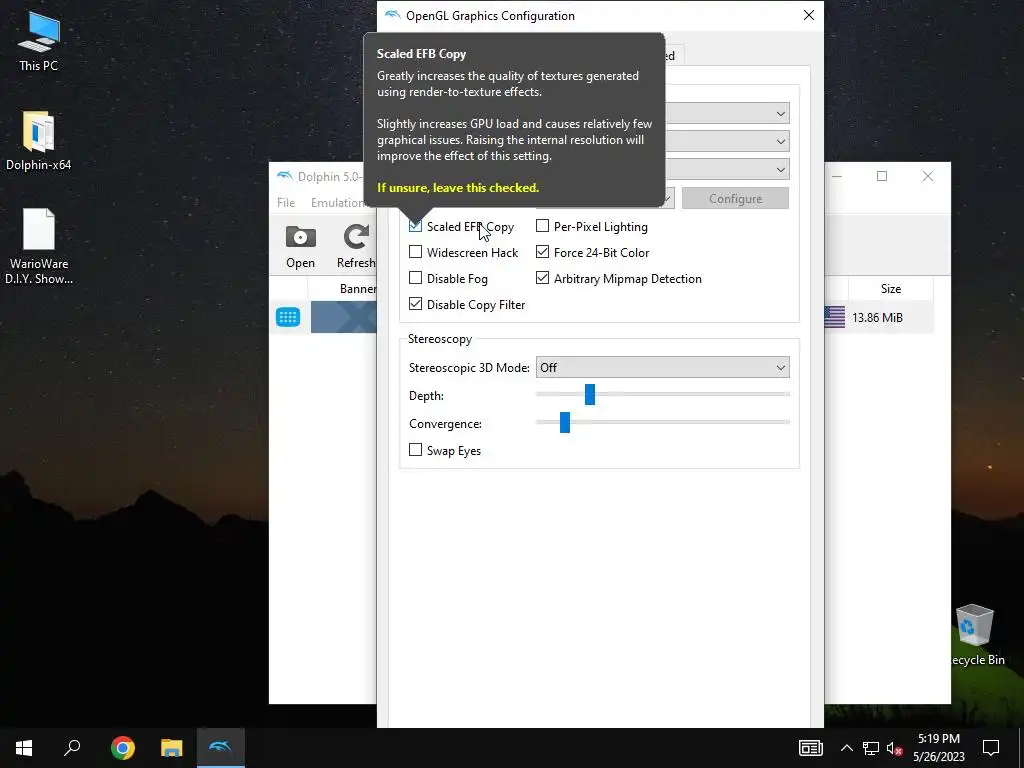The image size is (1024, 768).
Task: Uncheck the Disable Copy Filter checkbox
Action: tap(415, 304)
